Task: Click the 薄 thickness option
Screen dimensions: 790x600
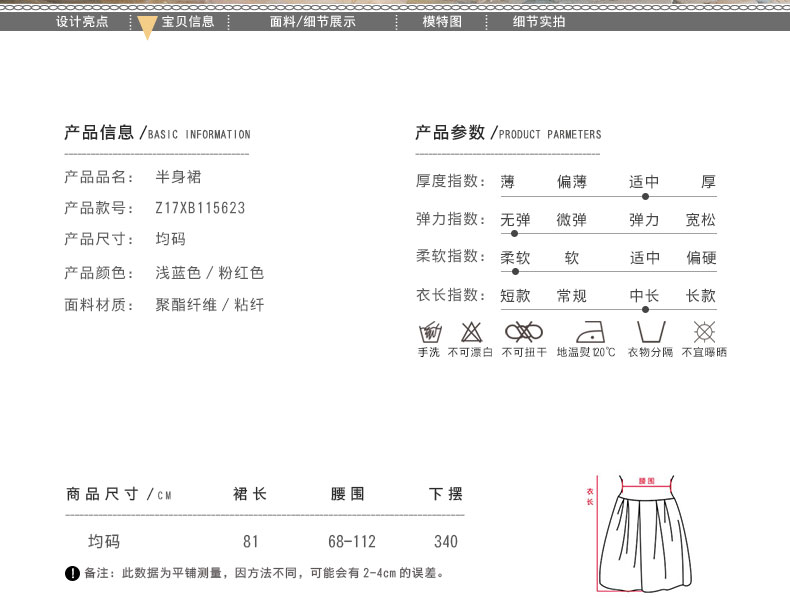Action: coord(508,181)
